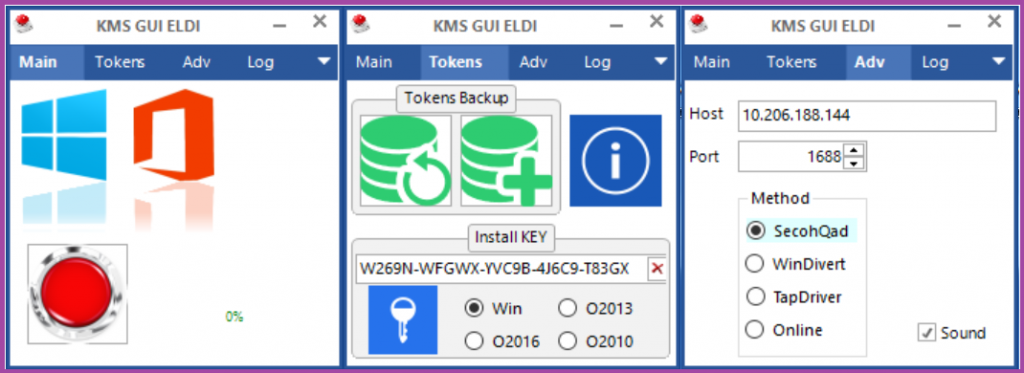
Task: Switch to Main tab in right window
Action: 712,62
